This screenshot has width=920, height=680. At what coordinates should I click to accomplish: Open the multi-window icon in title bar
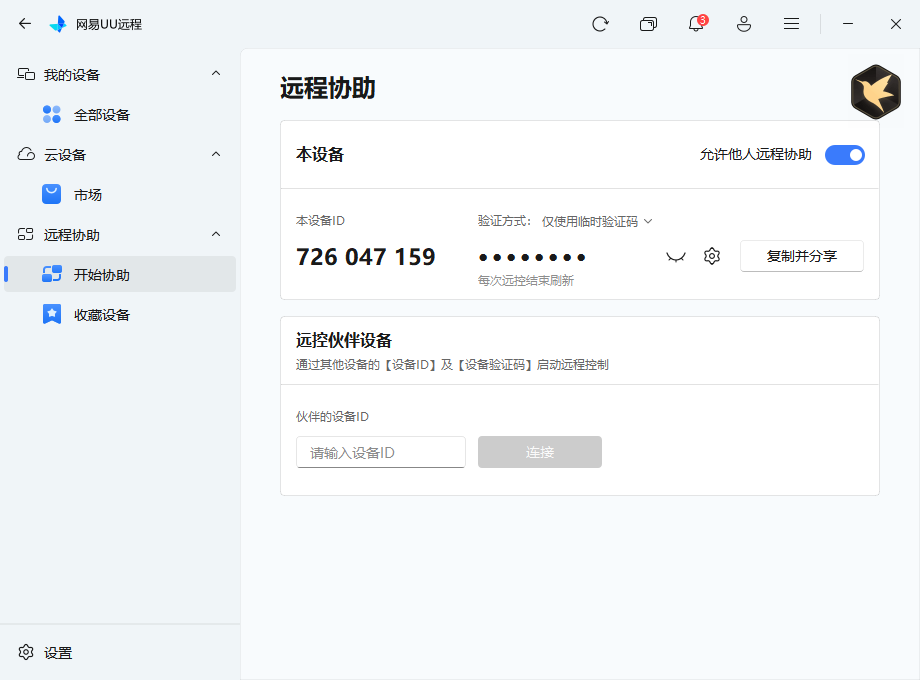[648, 24]
